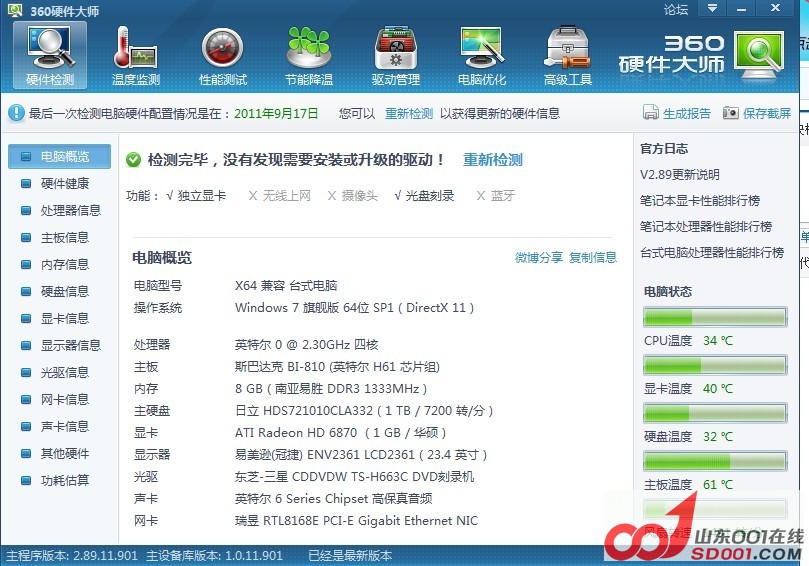Screen dimensions: 809x566
Task: Click the 360硬件大师 logo monitor icon
Action: tap(759, 60)
